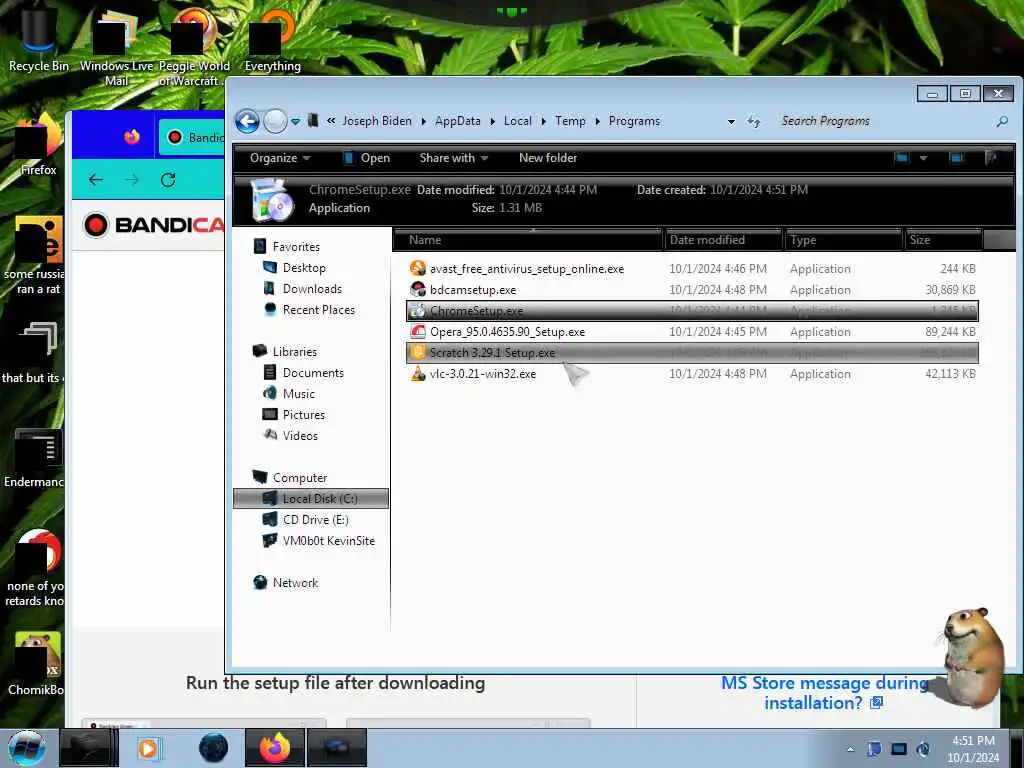Click New folder in toolbar
Viewport: 1024px width, 768px height.
pyautogui.click(x=548, y=158)
